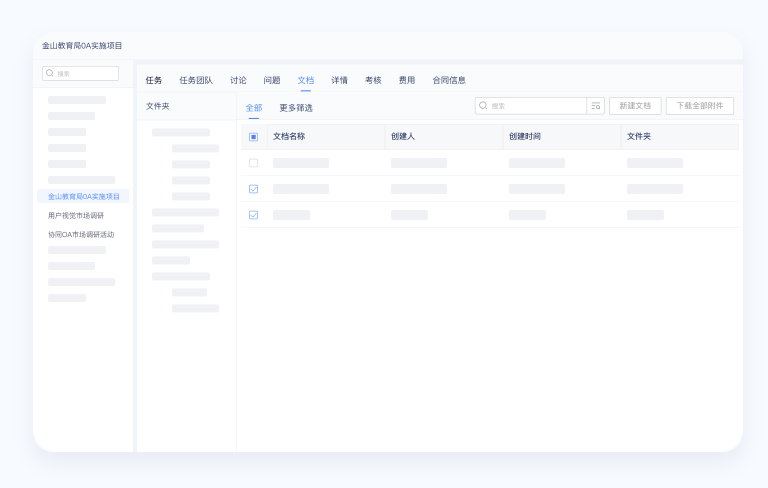The image size is (768, 488).
Task: Select 用户视觉市场调研 in the sidebar
Action: (76, 216)
